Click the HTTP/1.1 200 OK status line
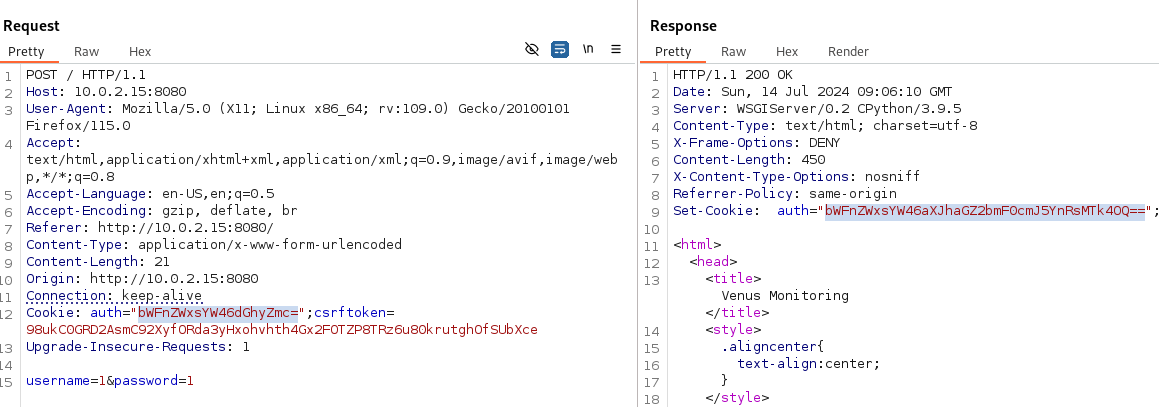The image size is (1159, 407). [732, 75]
